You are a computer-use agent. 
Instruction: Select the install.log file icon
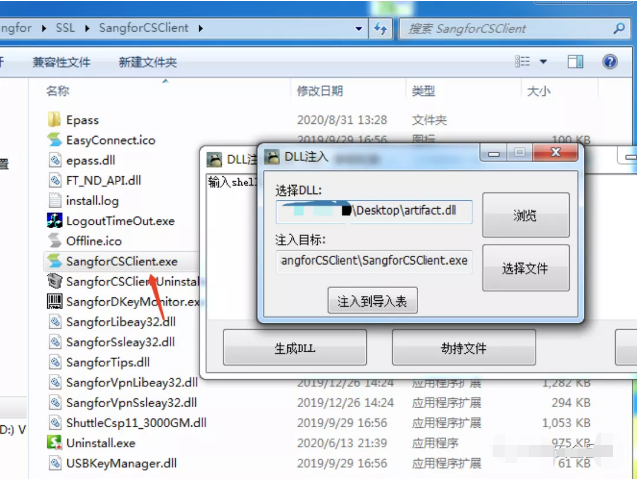point(55,200)
